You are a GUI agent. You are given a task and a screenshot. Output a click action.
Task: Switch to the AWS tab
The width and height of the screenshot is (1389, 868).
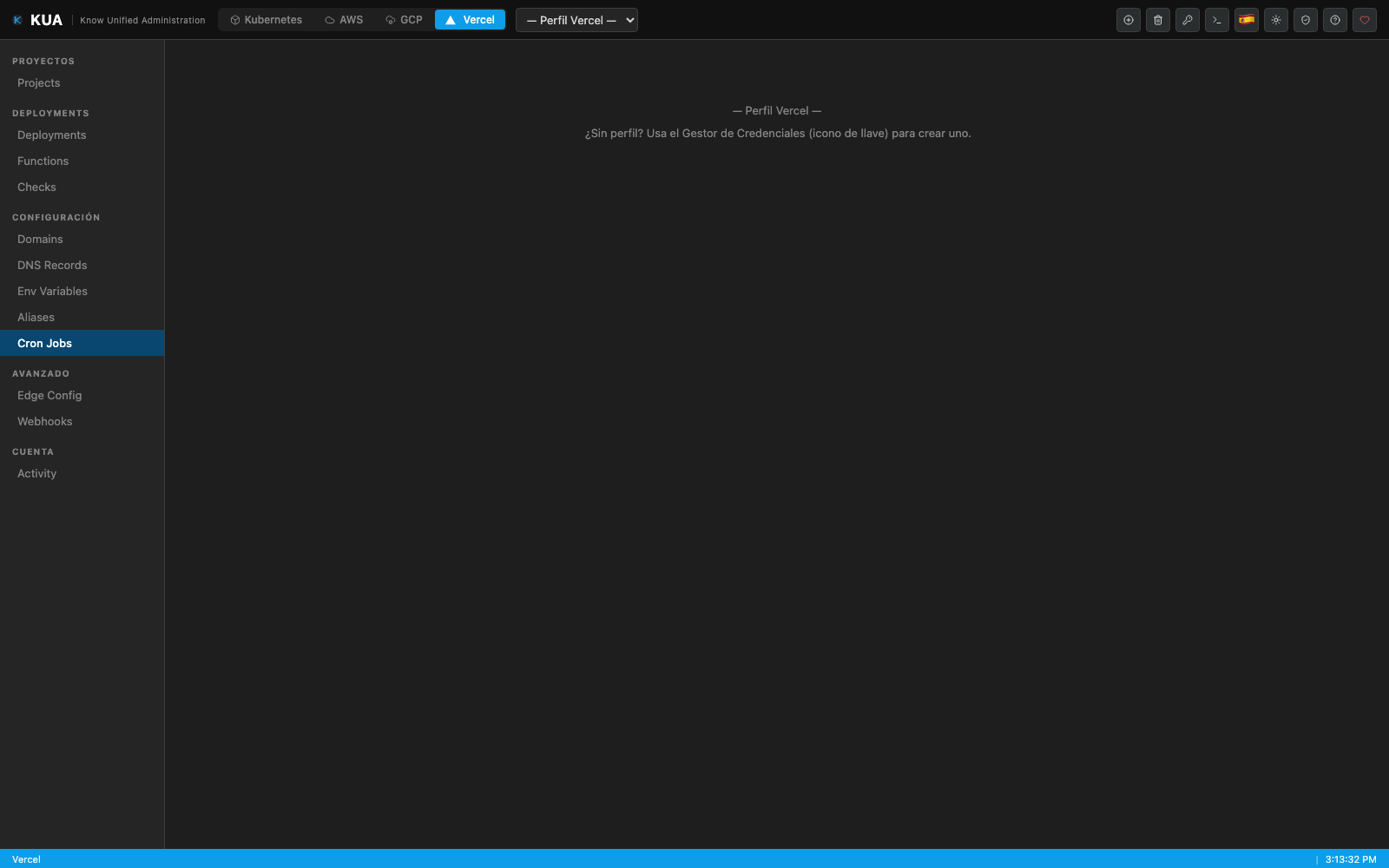point(344,20)
